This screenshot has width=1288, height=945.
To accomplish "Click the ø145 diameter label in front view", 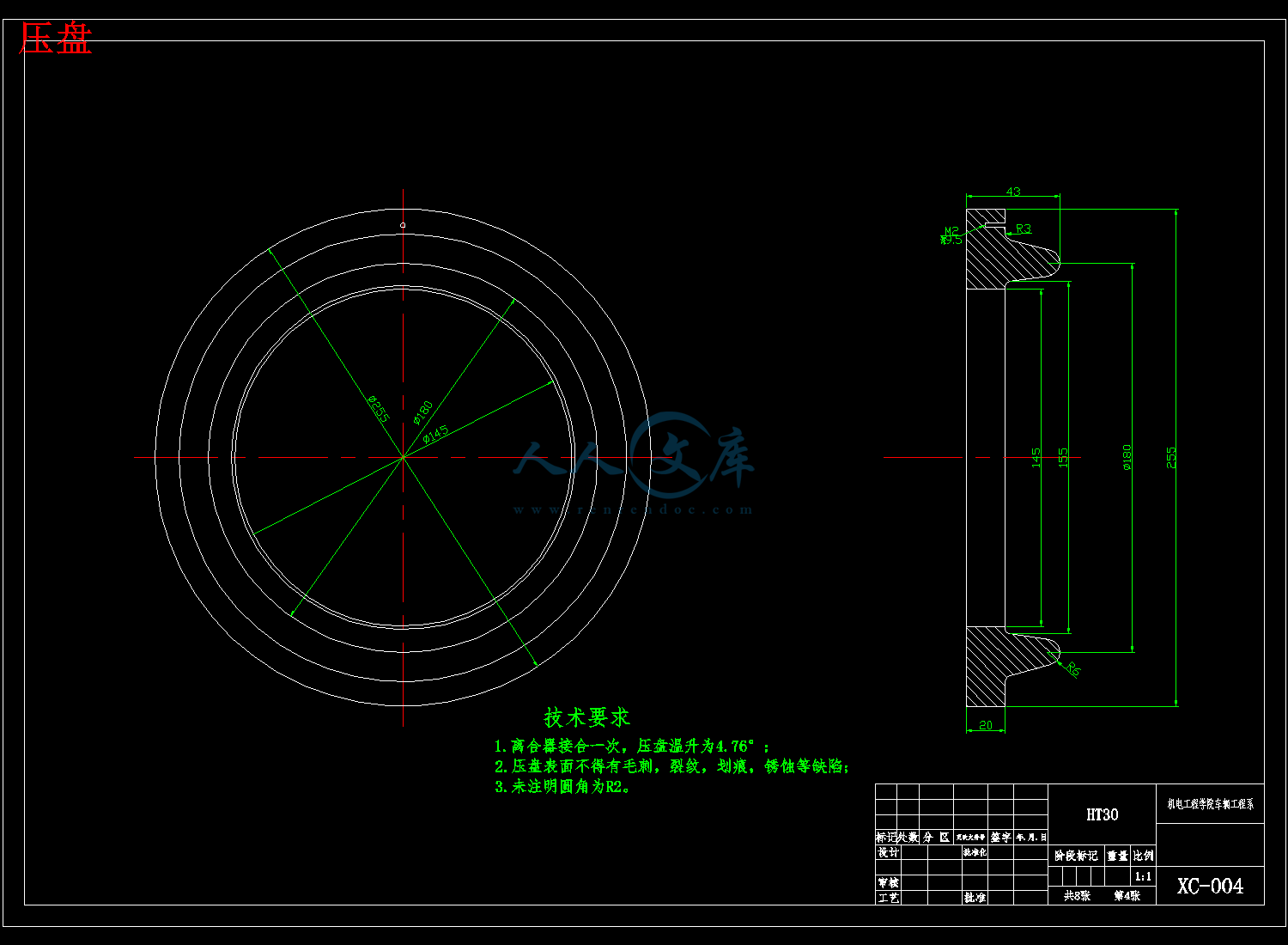I will 435,434.
